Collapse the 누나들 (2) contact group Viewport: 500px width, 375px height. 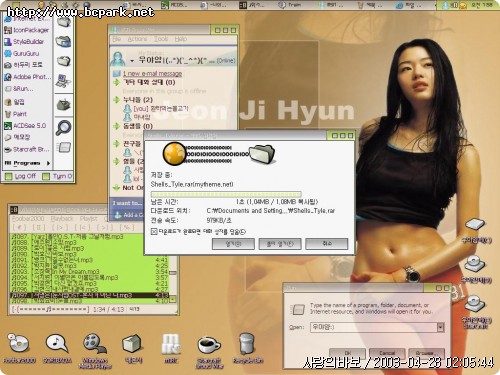117,99
